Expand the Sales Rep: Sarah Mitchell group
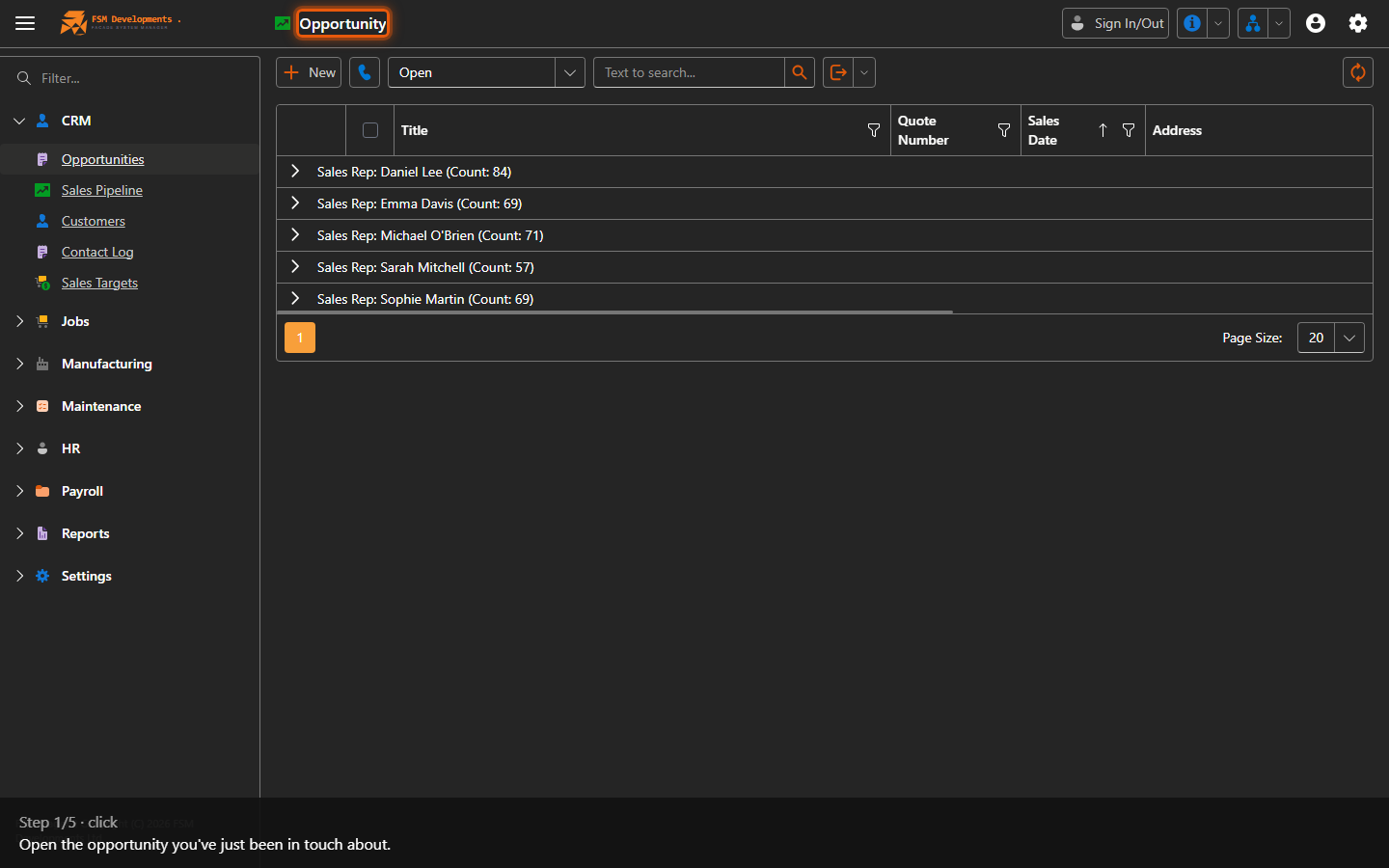The height and width of the screenshot is (868, 1389). click(295, 267)
